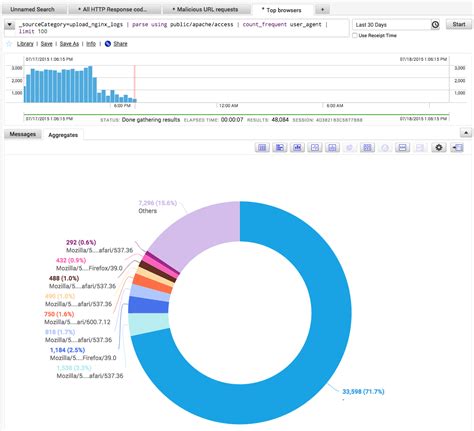Open the Malicious URL requests tab
This screenshot has height=431, width=474.
(207, 9)
